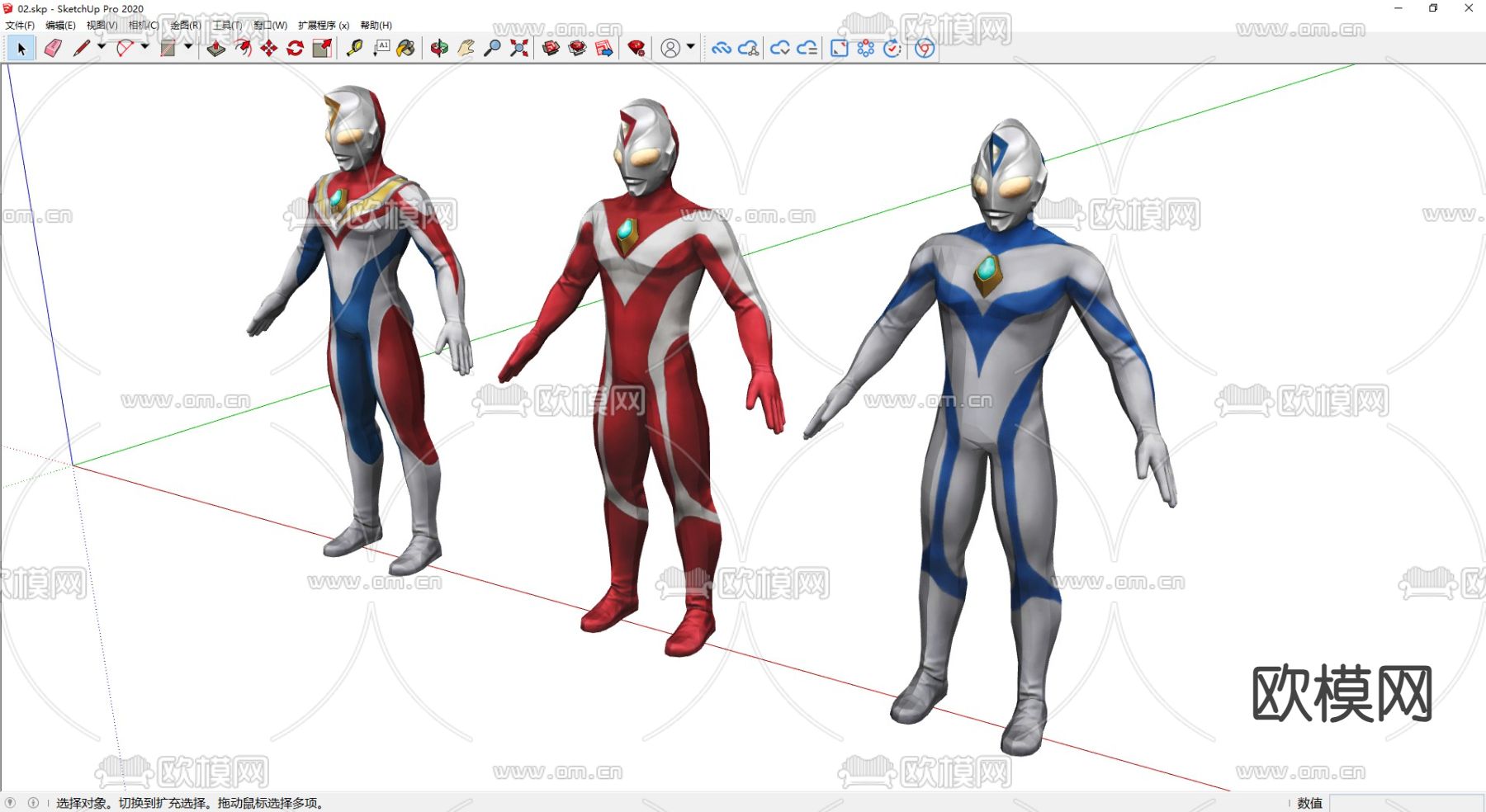The width and height of the screenshot is (1486, 812).
Task: Open the shape tool dropdown arrow
Action: [x=188, y=47]
